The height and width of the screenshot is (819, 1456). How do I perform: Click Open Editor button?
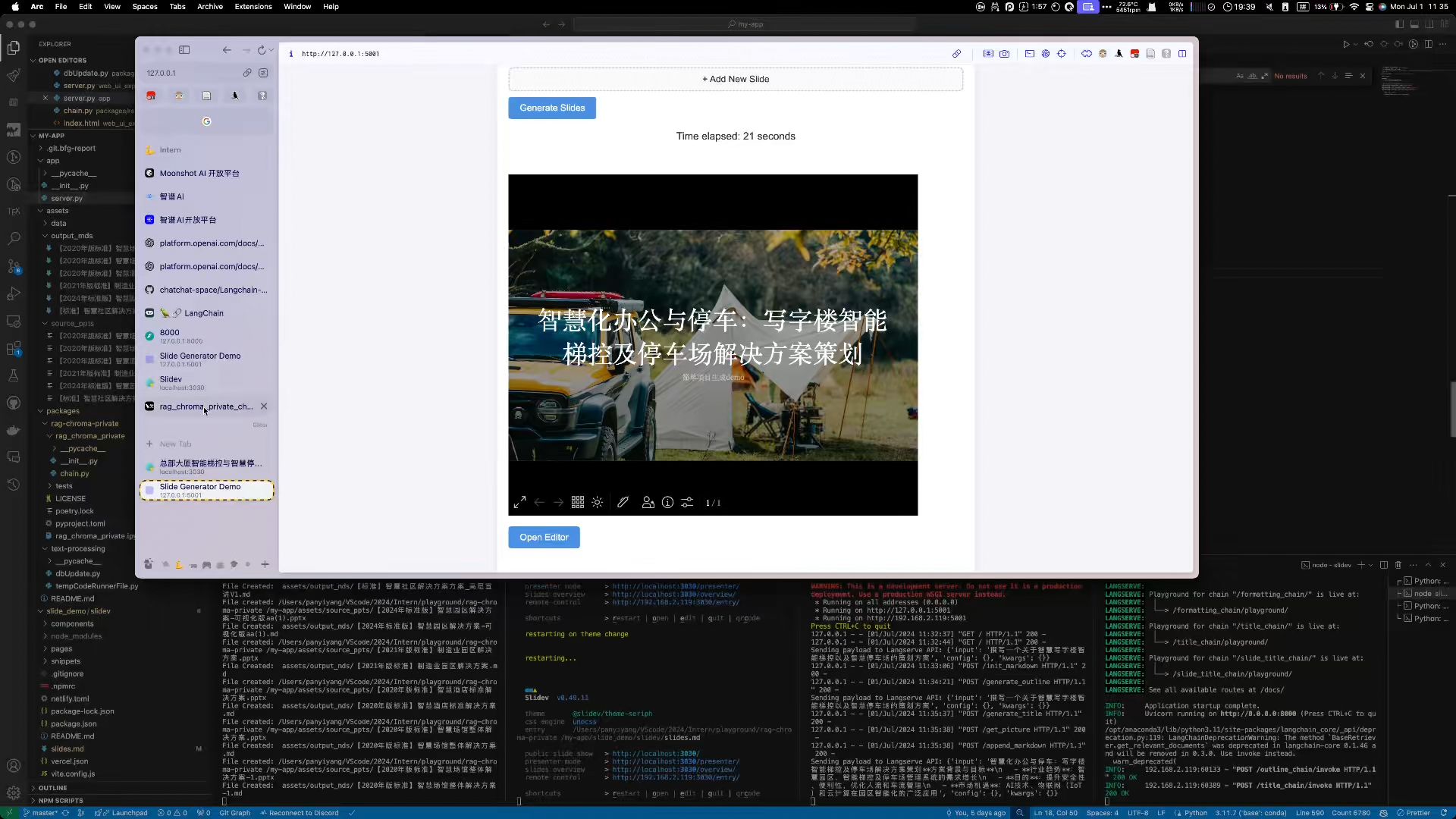pyautogui.click(x=544, y=538)
